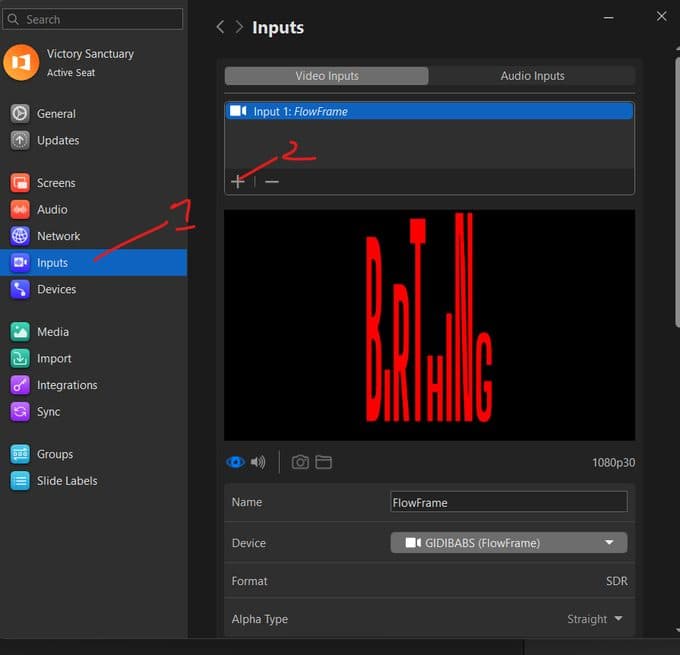Screen dimensions: 680x655
Task: Add a new video input with plus
Action: (238, 181)
